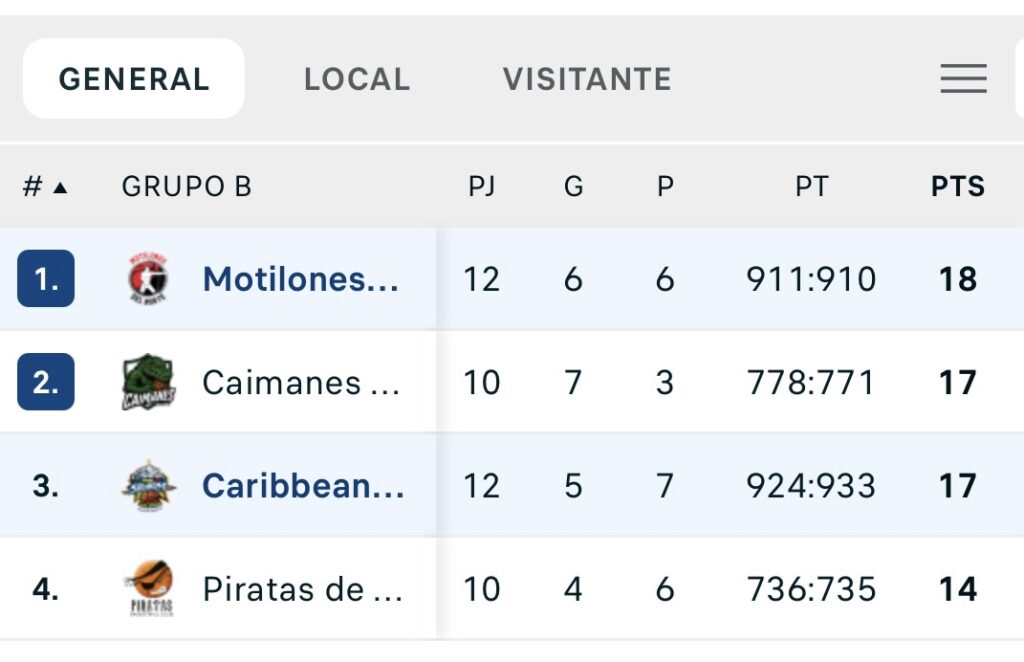Click the Motilones team logo
The image size is (1024, 662).
coord(148,279)
